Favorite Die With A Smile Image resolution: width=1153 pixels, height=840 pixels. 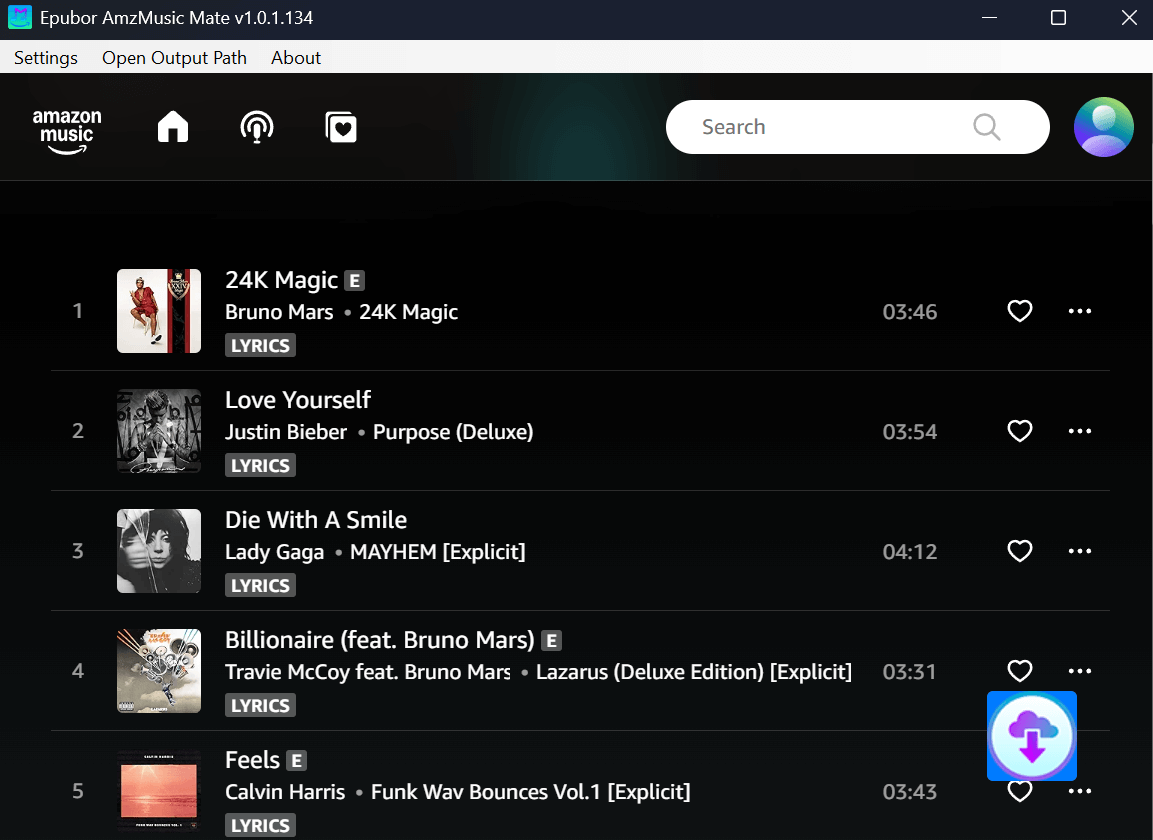pyautogui.click(x=1019, y=551)
